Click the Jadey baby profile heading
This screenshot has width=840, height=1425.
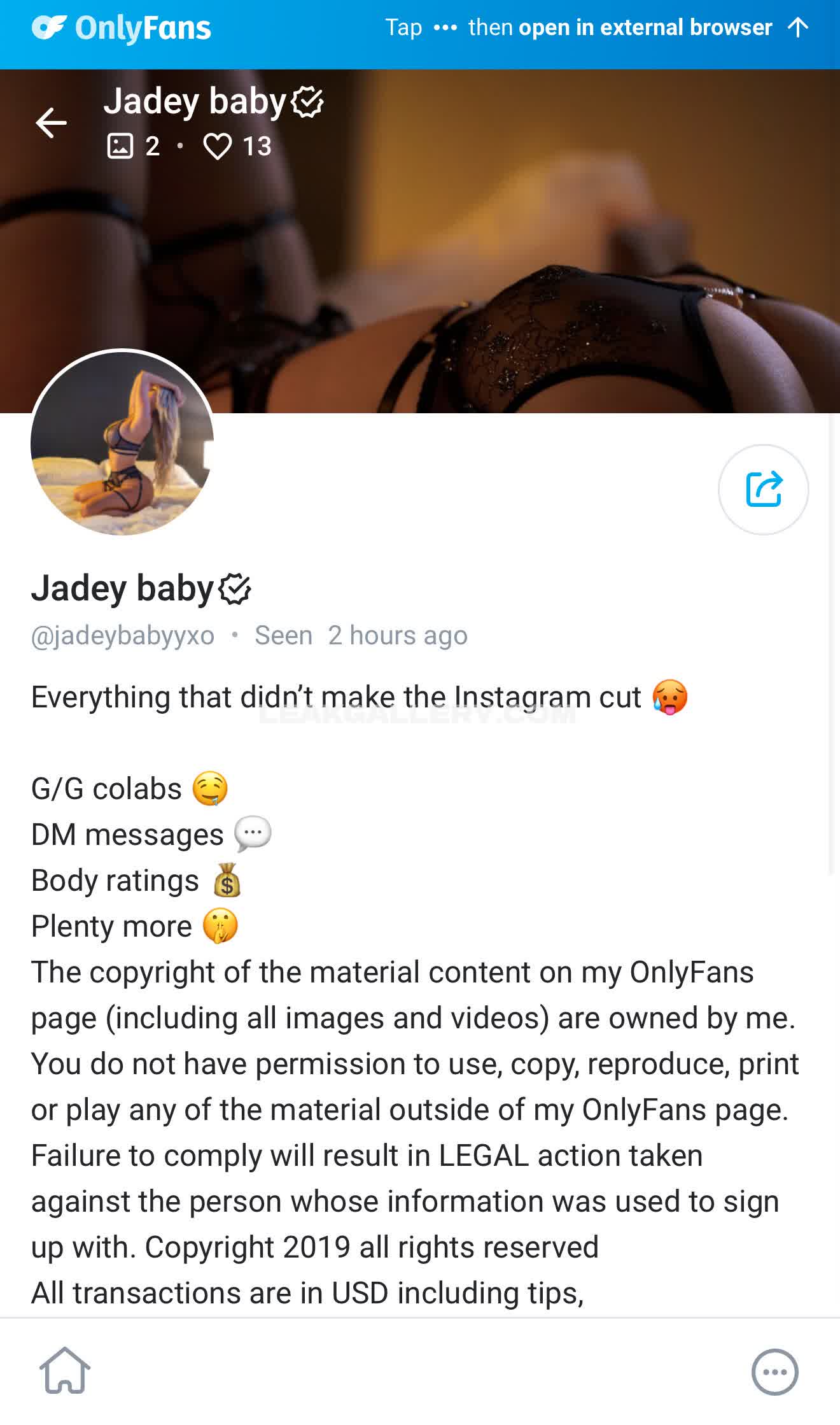[x=122, y=588]
